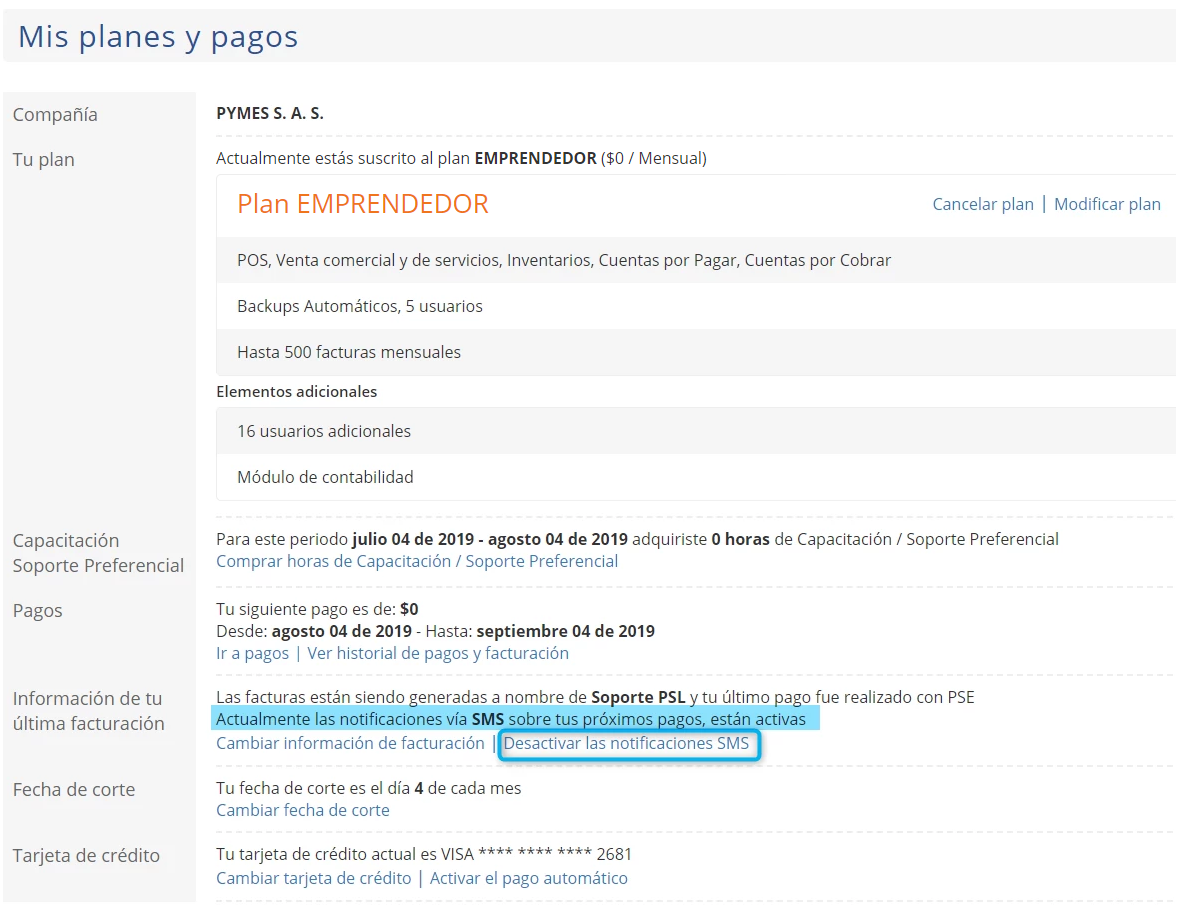The image size is (1183, 910).
Task: Click the Elementos adicionales section header
Action: [x=297, y=391]
